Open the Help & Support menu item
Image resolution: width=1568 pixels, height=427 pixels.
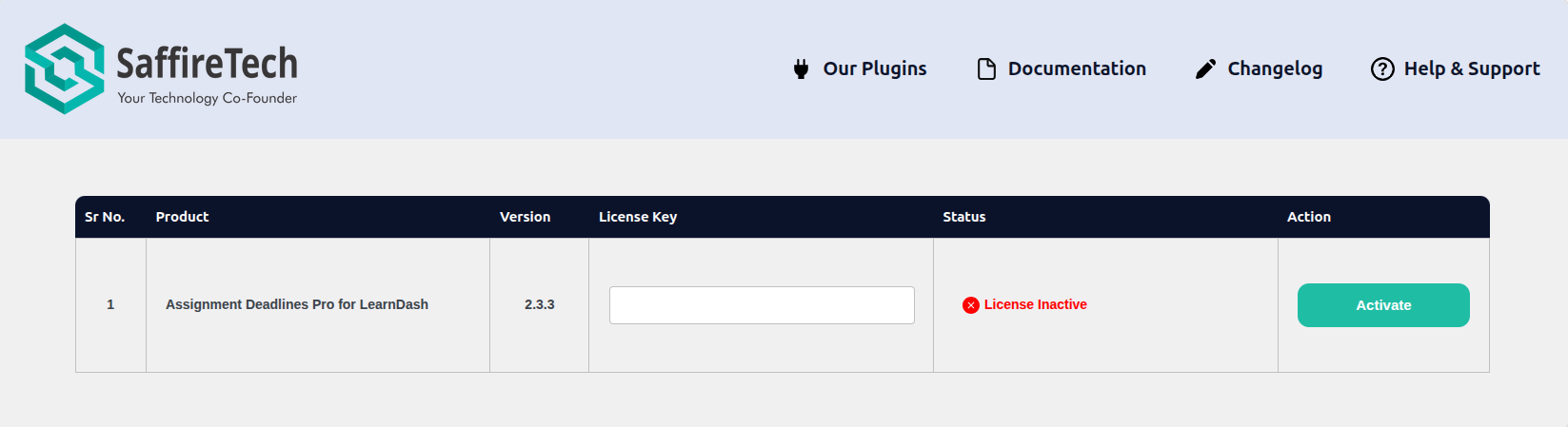point(1471,68)
